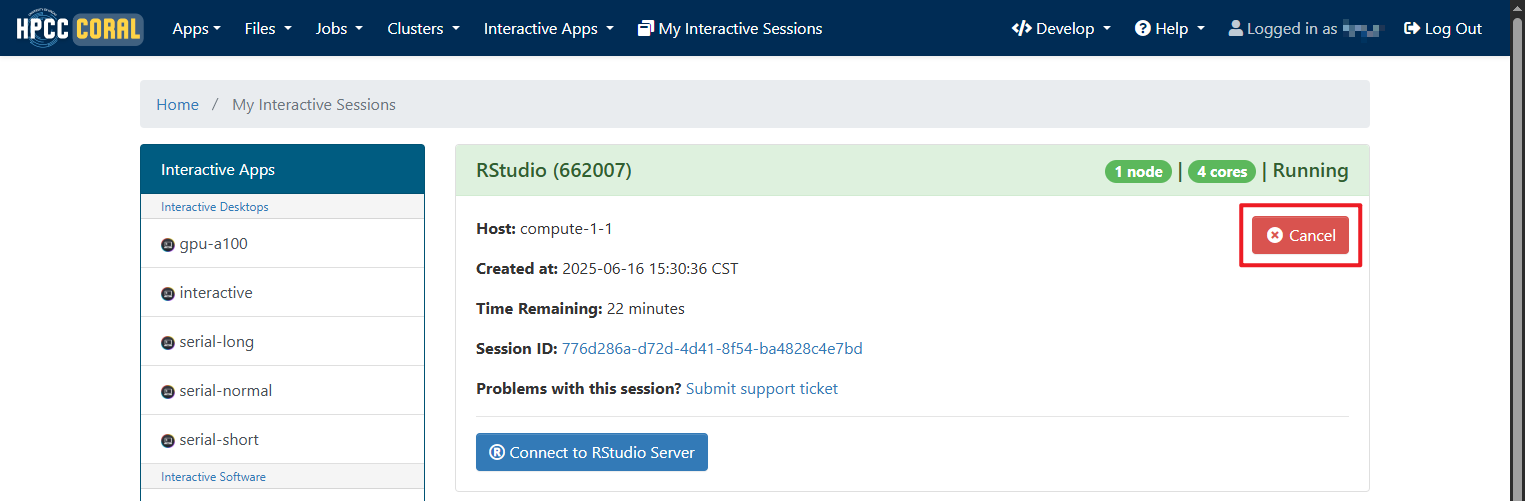Click the icon beside interactive
1525x501 pixels.
(168, 293)
